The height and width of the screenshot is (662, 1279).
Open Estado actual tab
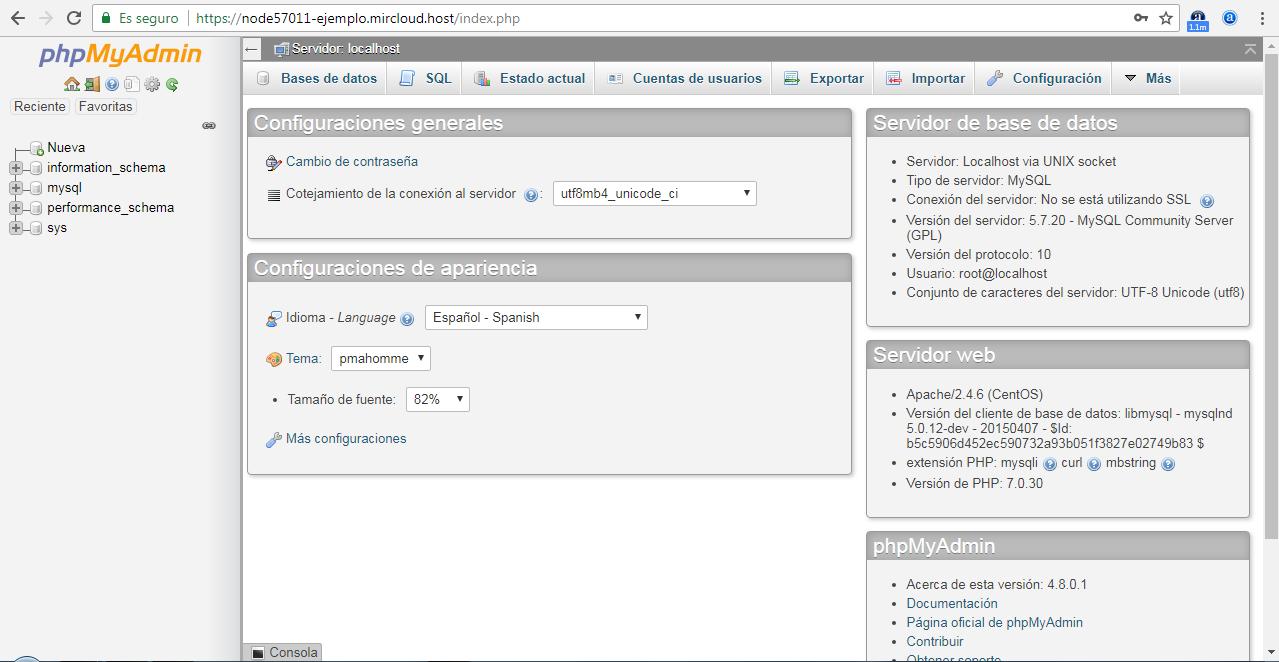pos(529,78)
